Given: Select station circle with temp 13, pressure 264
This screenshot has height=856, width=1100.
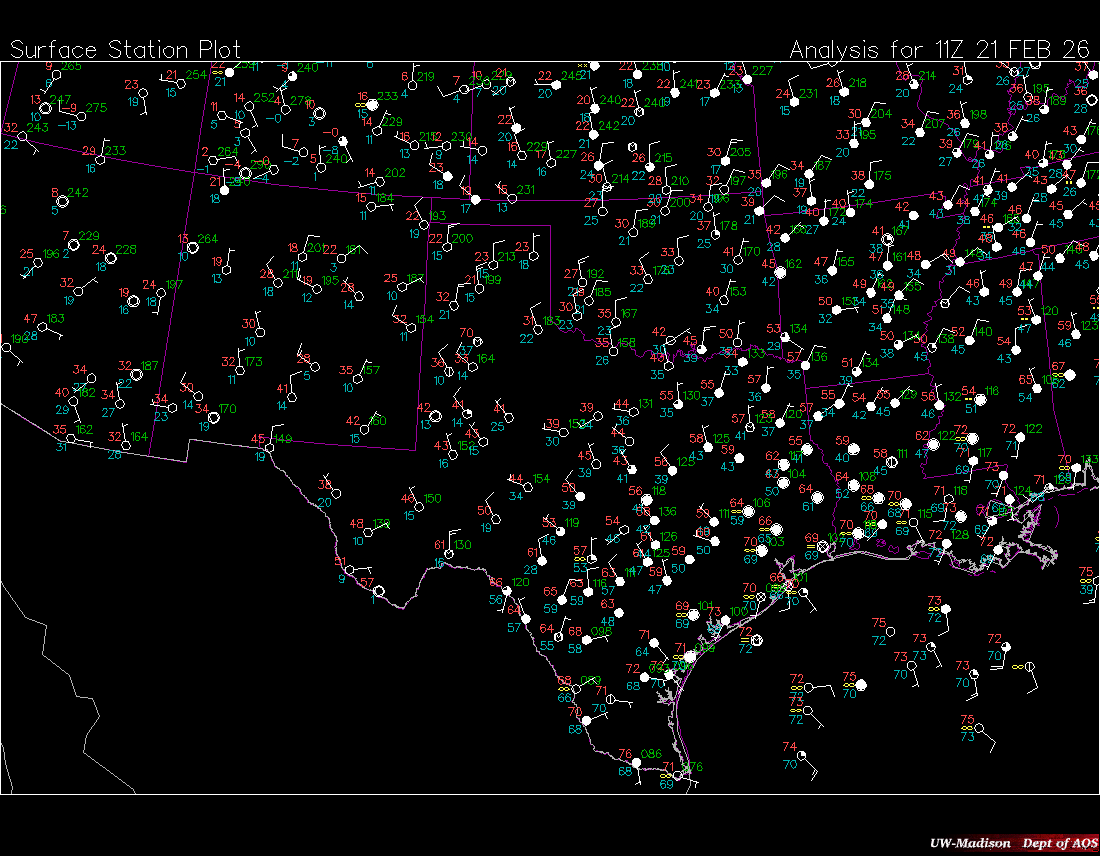Looking at the screenshot, I should coord(192,247).
